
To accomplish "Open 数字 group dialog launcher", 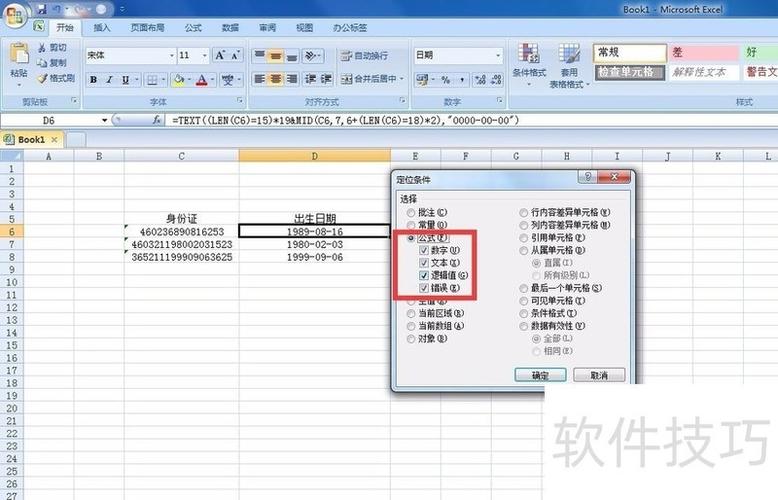I will point(500,101).
